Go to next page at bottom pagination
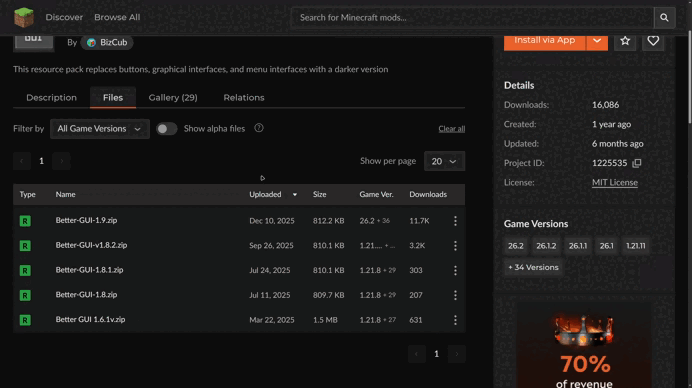The image size is (692, 388). pos(457,354)
